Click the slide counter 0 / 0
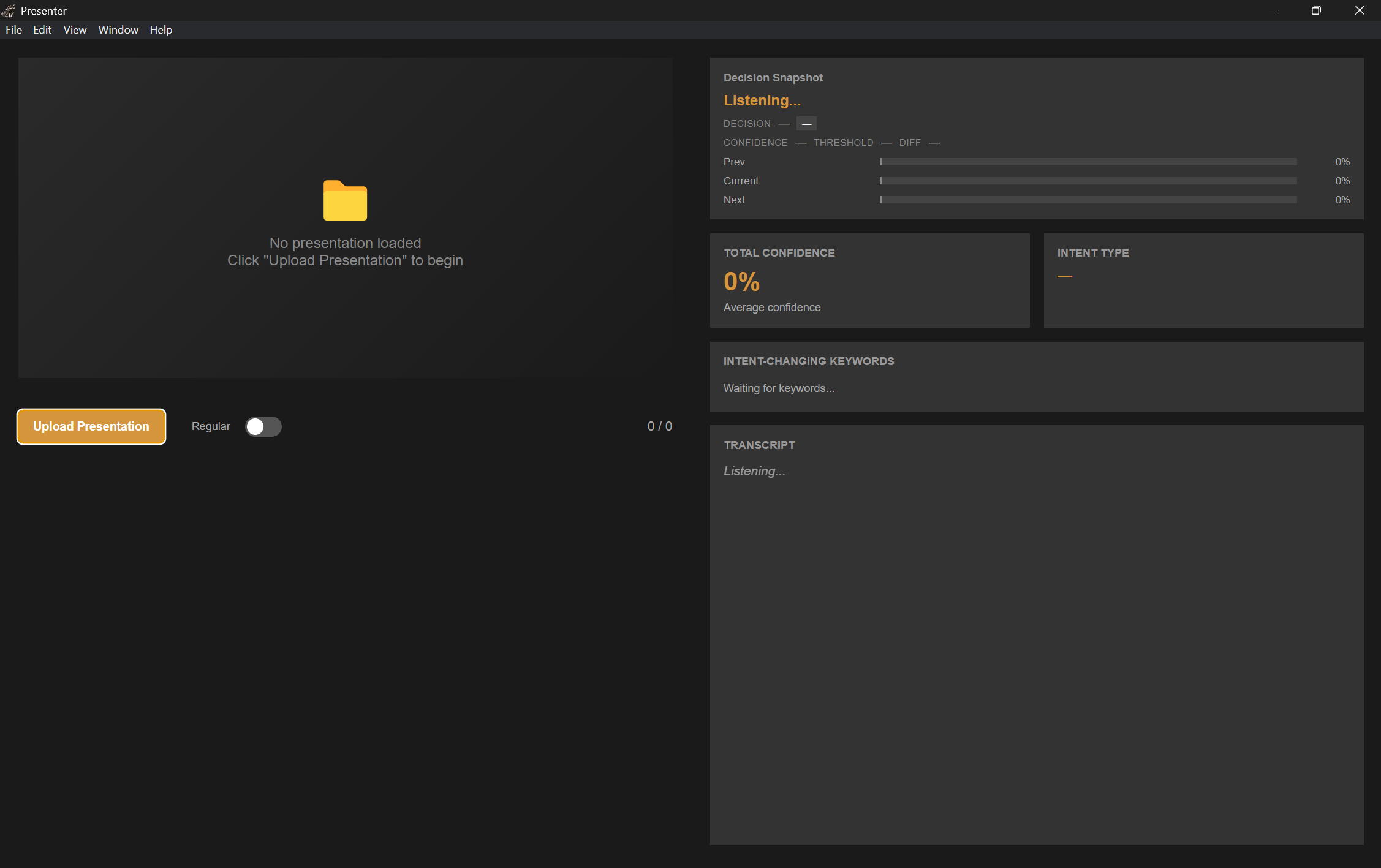1381x868 pixels. [659, 426]
